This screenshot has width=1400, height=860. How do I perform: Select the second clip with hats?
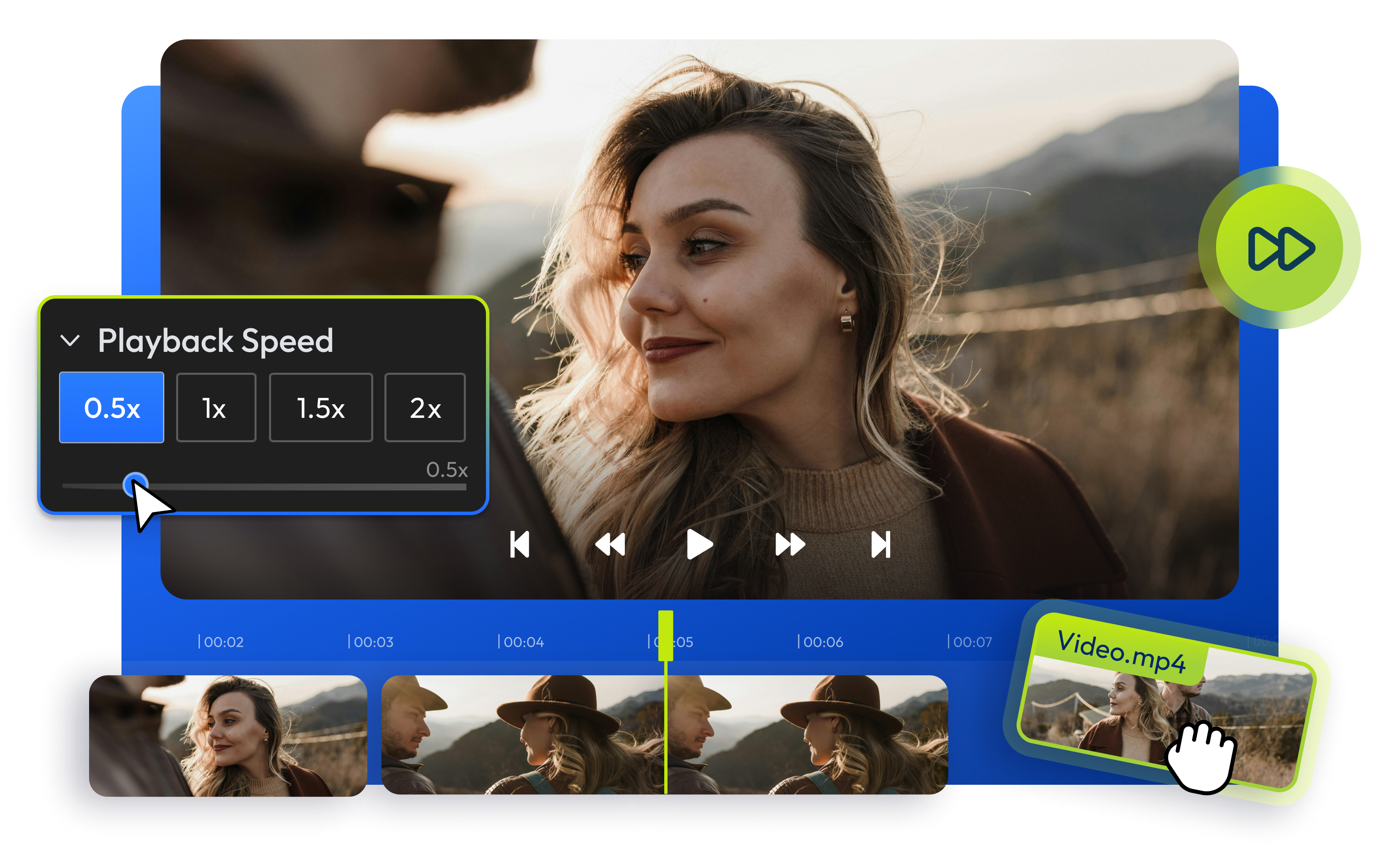point(523,735)
